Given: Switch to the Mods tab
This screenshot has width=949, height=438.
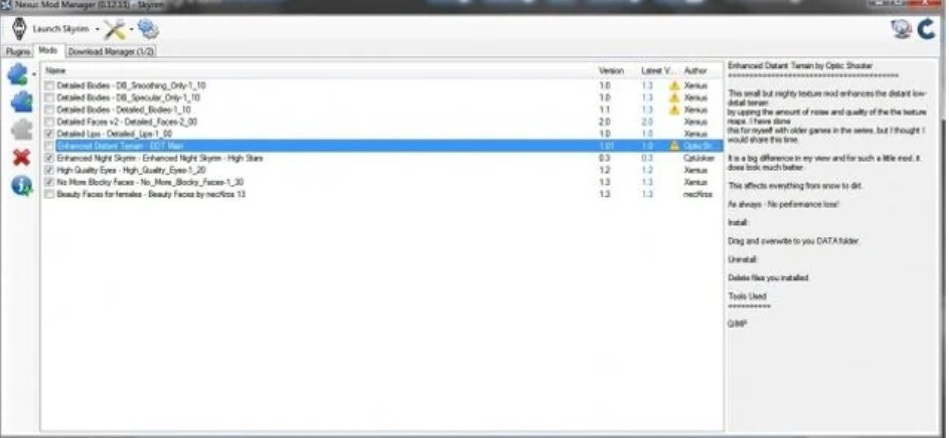Looking at the screenshot, I should click(48, 51).
